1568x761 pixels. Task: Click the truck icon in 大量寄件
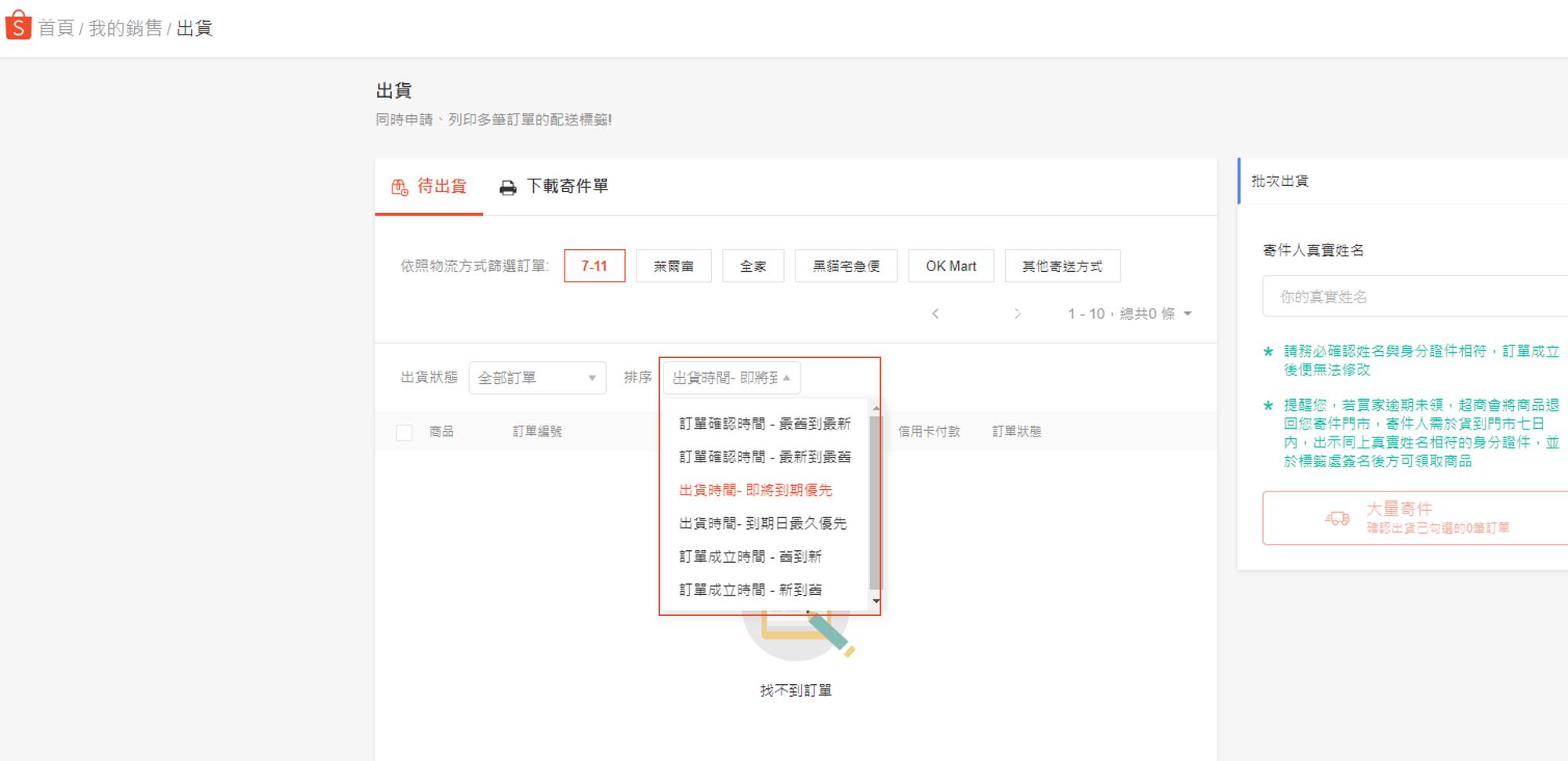point(1338,518)
